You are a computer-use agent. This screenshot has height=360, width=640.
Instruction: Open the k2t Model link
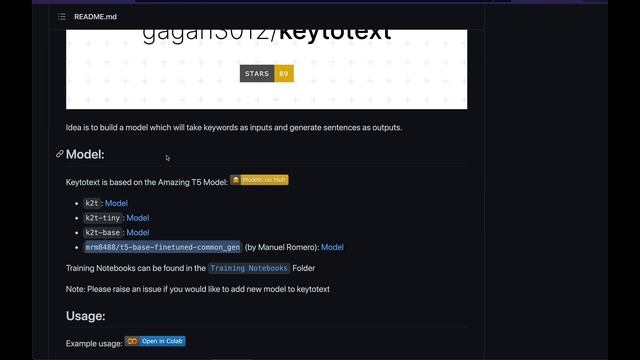click(x=116, y=203)
